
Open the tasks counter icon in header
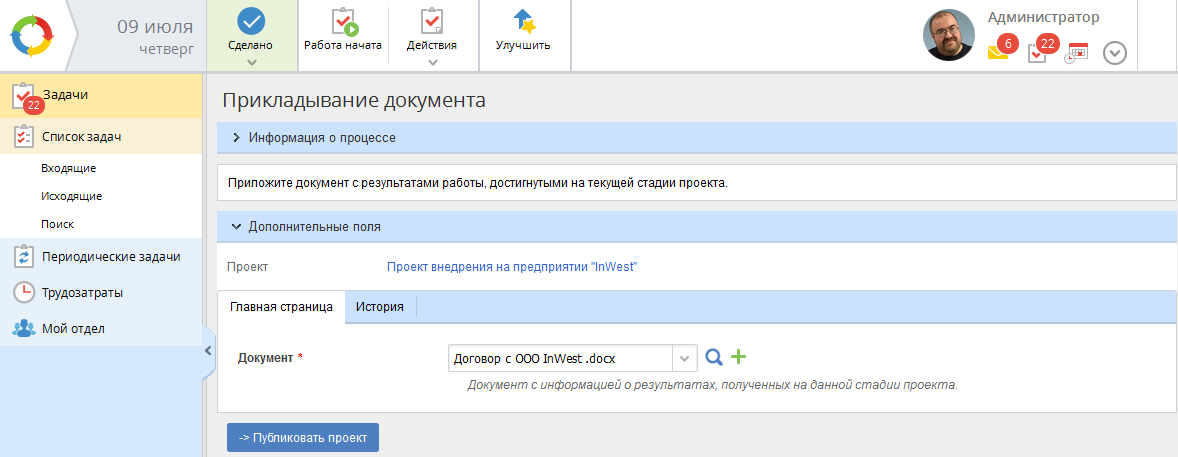[x=1038, y=52]
